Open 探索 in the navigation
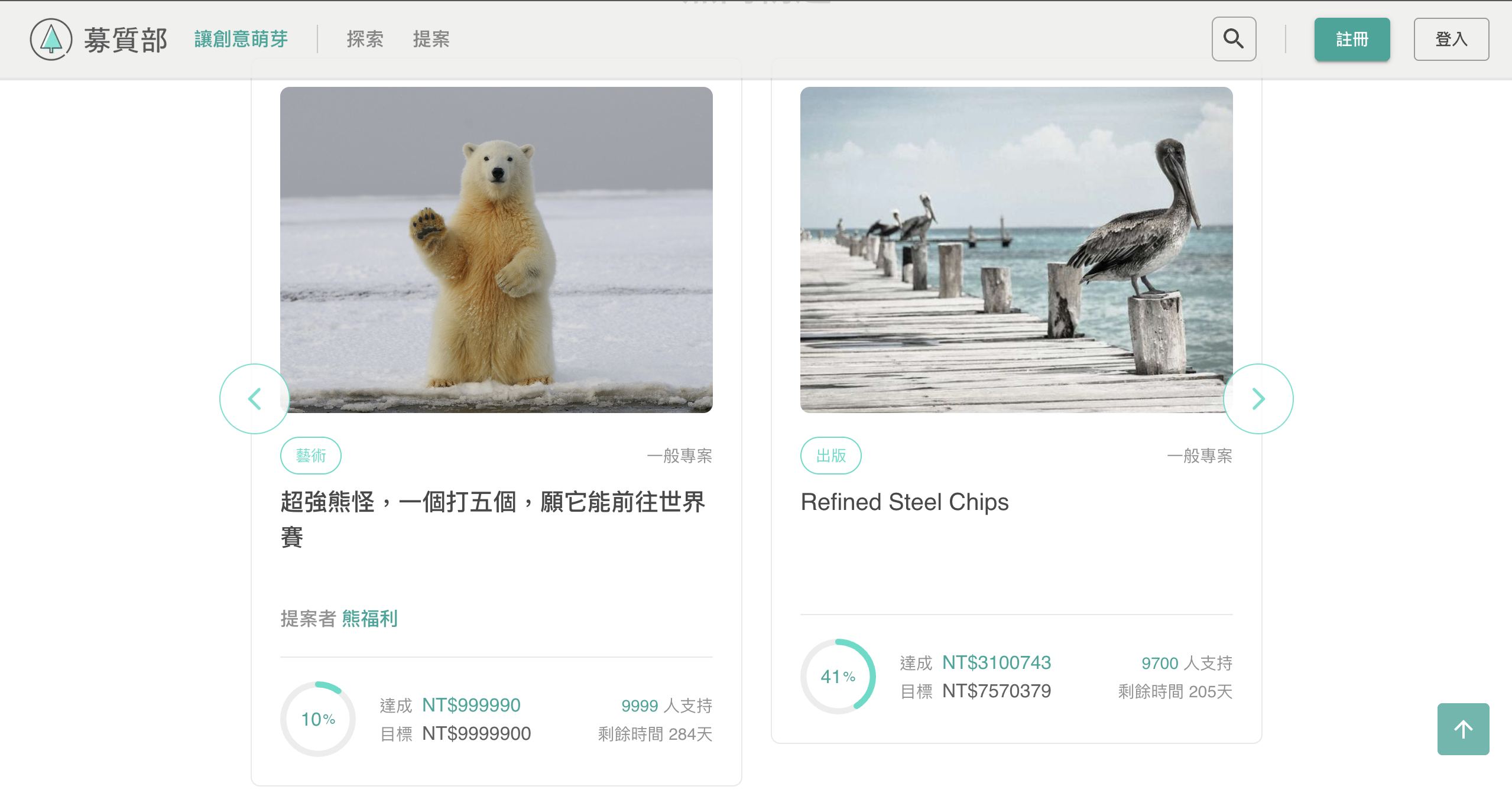This screenshot has height=793, width=1512. pos(365,40)
